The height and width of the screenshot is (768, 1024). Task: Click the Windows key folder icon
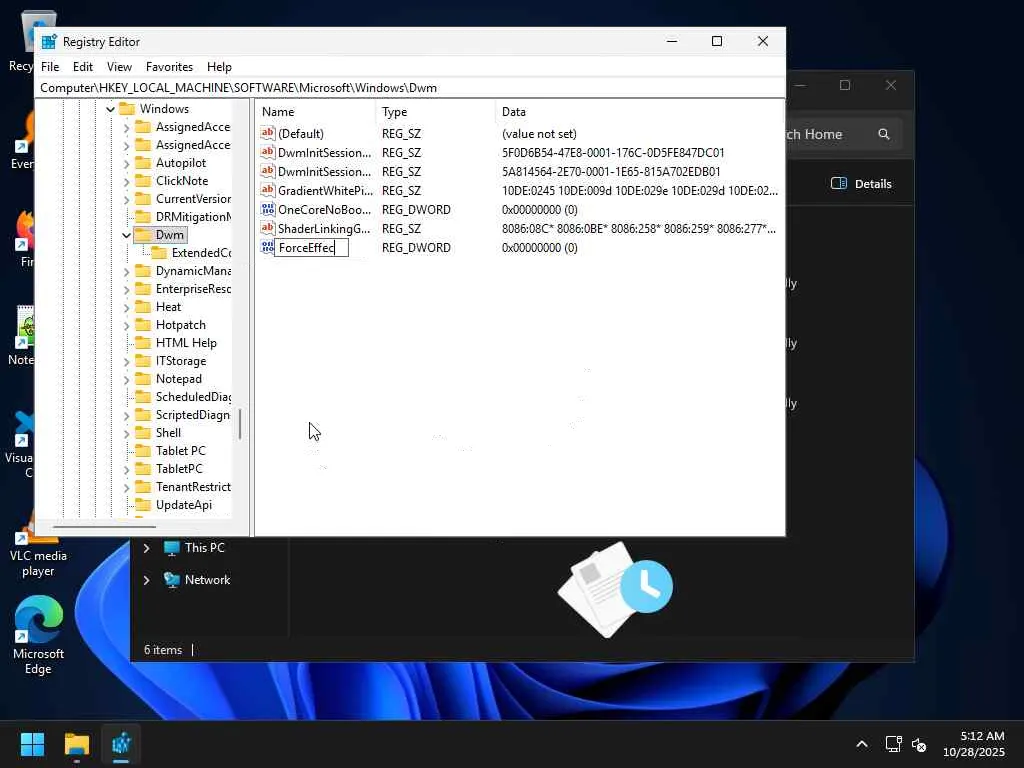click(x=127, y=108)
